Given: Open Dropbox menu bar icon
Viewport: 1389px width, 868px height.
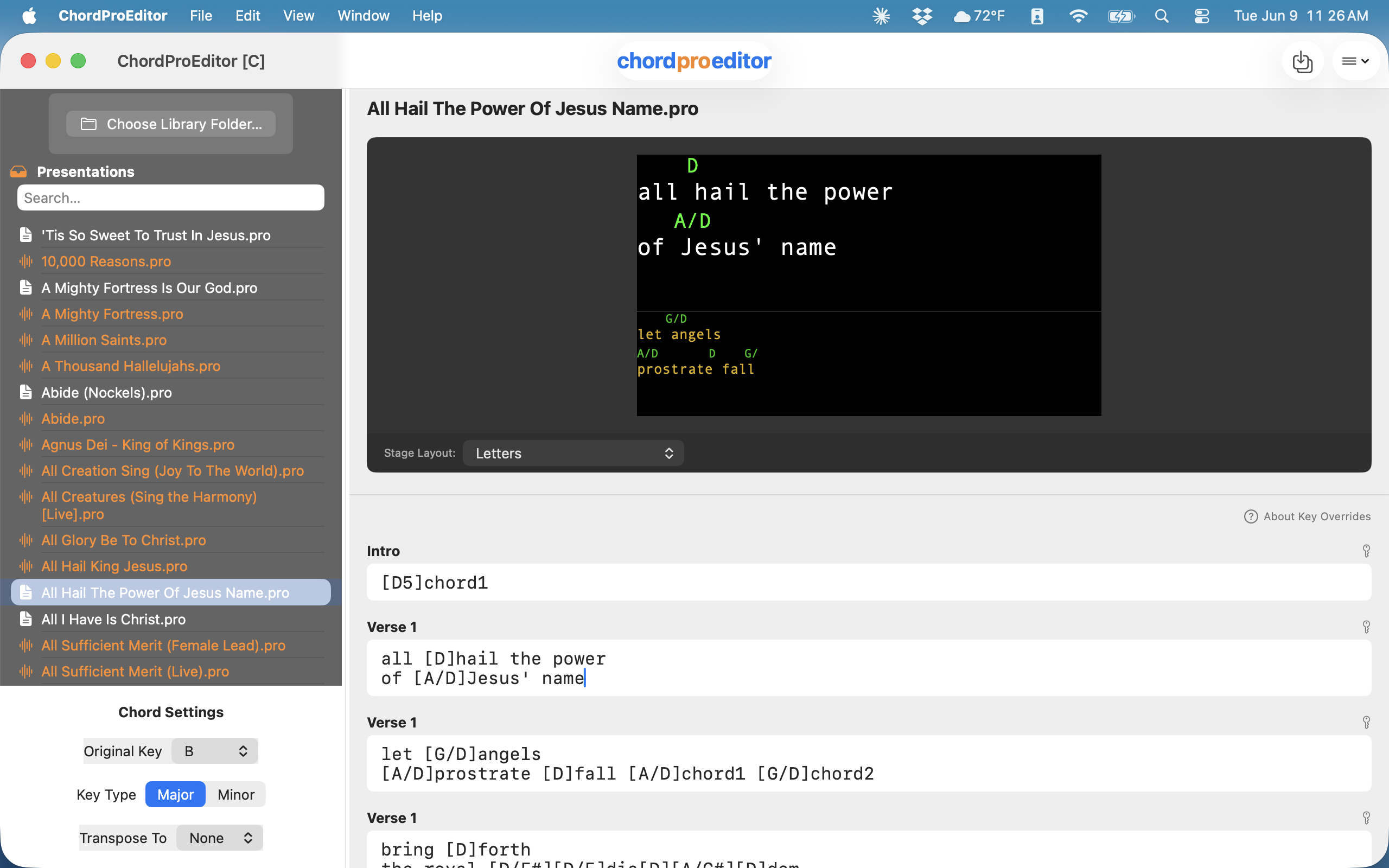Looking at the screenshot, I should (x=922, y=16).
